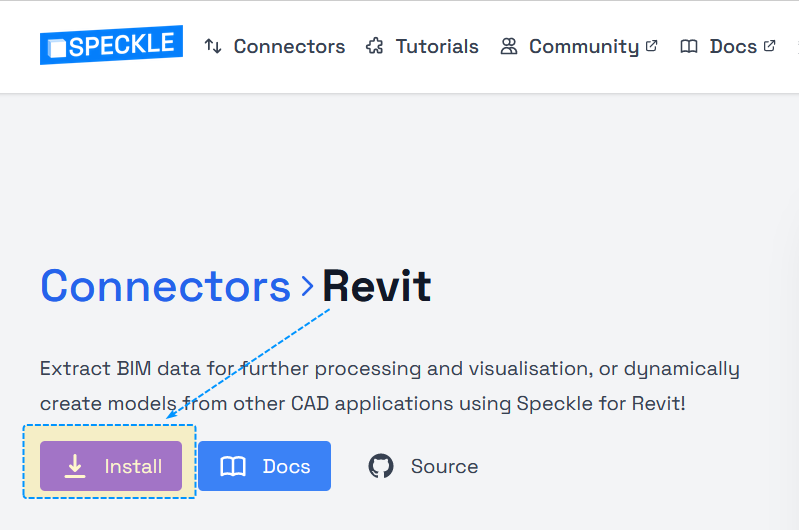This screenshot has width=799, height=530.
Task: Click the breadcrumb chevron before Revit
Action: point(307,287)
